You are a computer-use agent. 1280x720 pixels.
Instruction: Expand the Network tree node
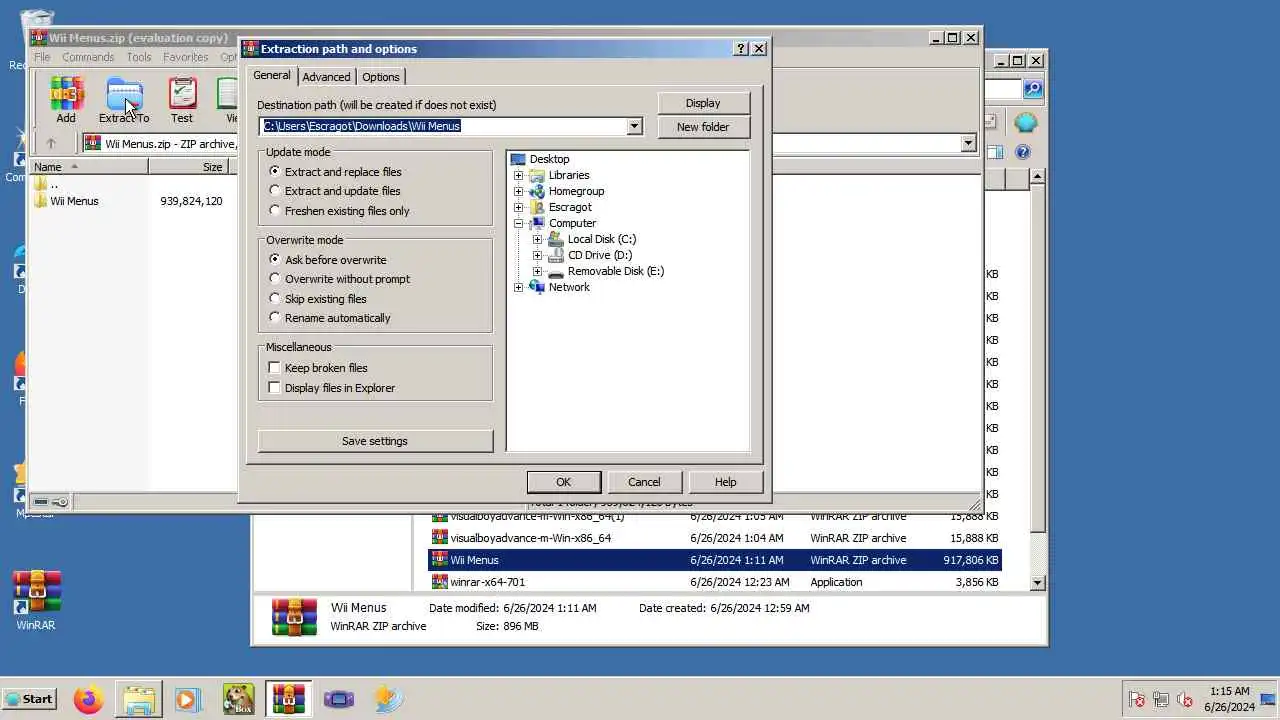pyautogui.click(x=518, y=287)
